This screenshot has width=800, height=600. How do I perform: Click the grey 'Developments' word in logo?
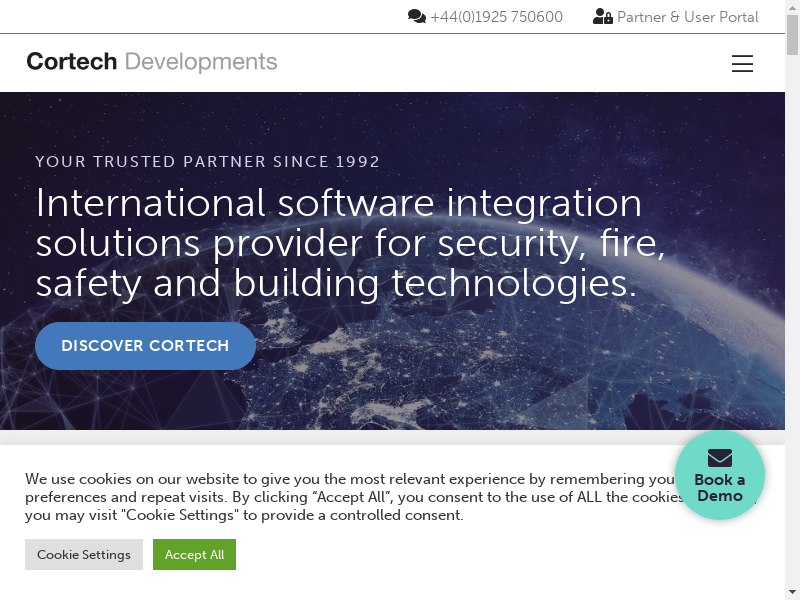tap(201, 62)
